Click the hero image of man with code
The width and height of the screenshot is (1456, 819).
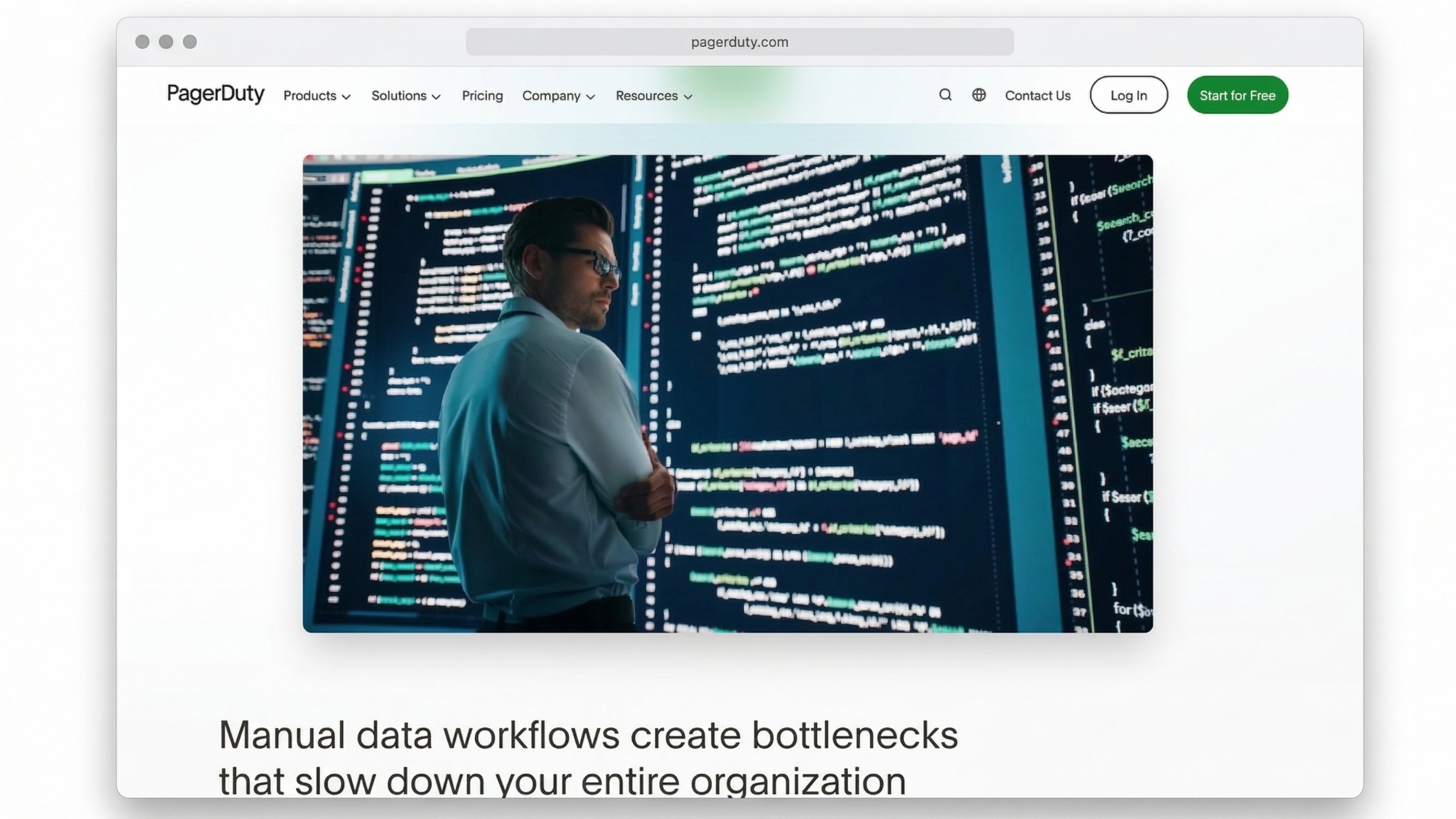tap(727, 394)
